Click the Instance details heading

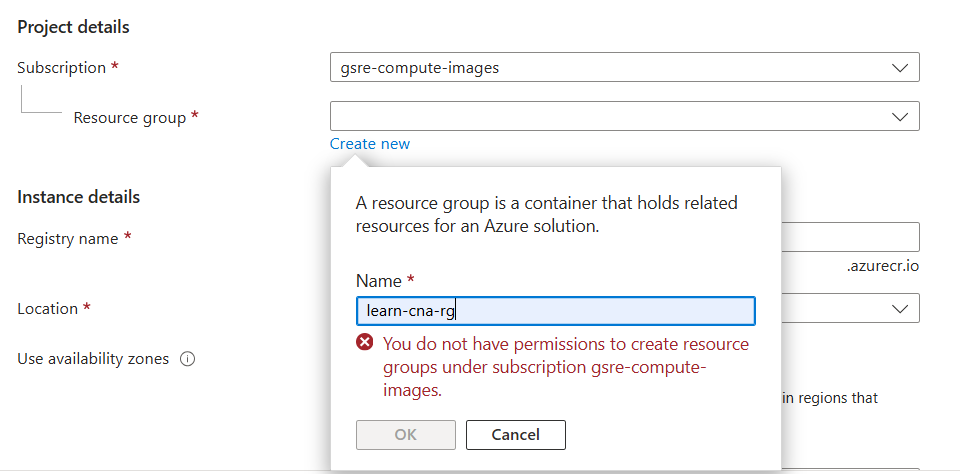78,197
